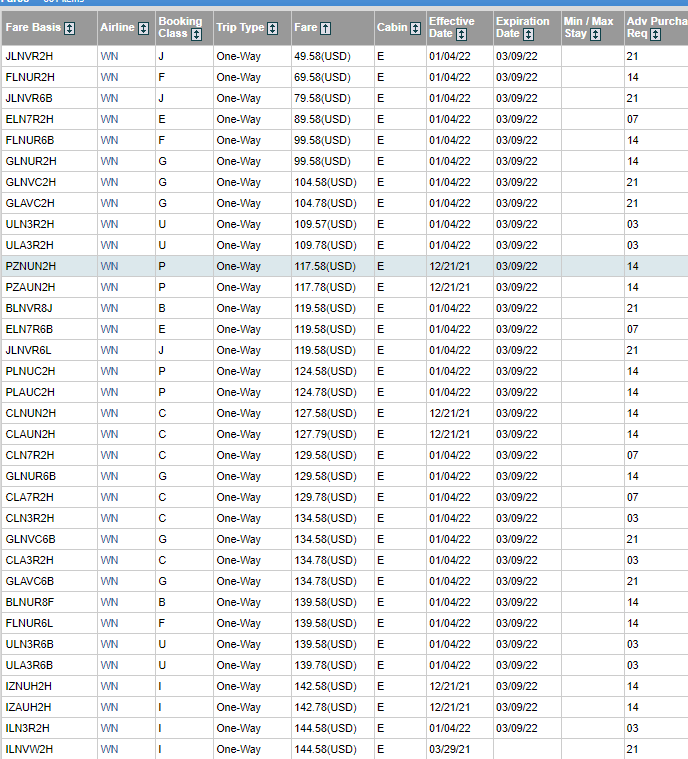Sort table by Trip Type icon

click(x=275, y=28)
